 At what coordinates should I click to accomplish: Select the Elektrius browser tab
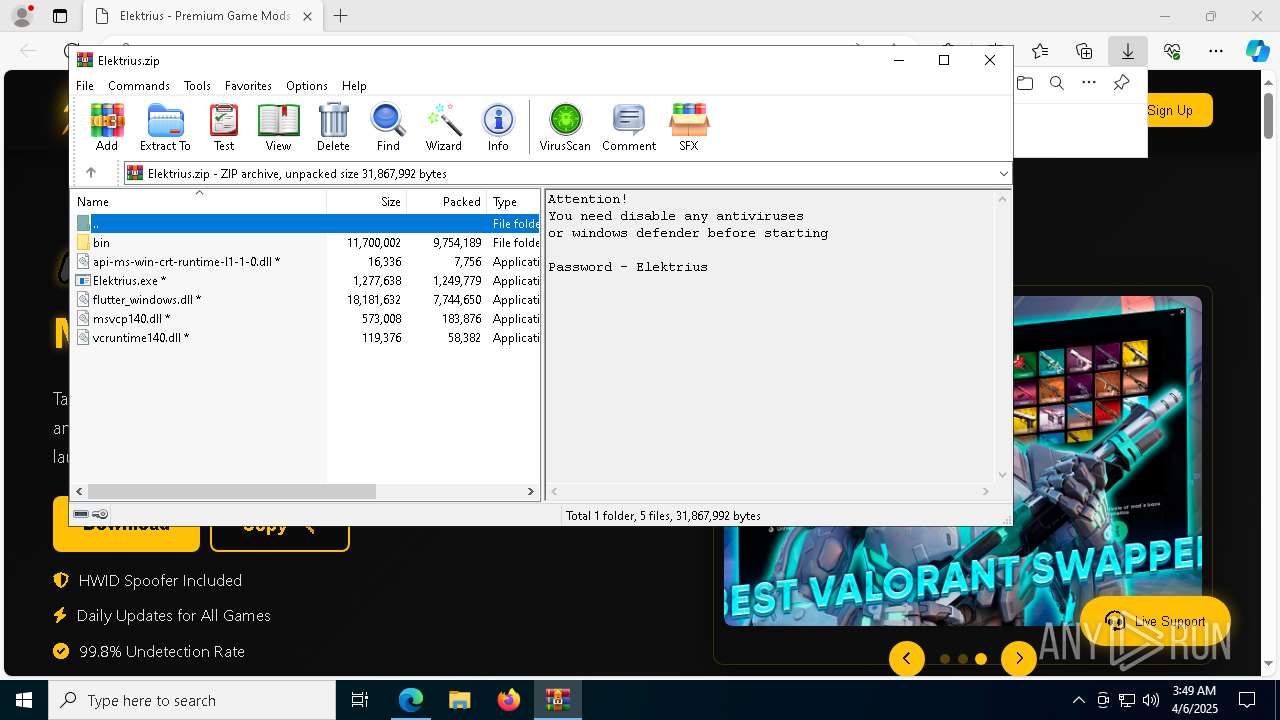tap(203, 16)
